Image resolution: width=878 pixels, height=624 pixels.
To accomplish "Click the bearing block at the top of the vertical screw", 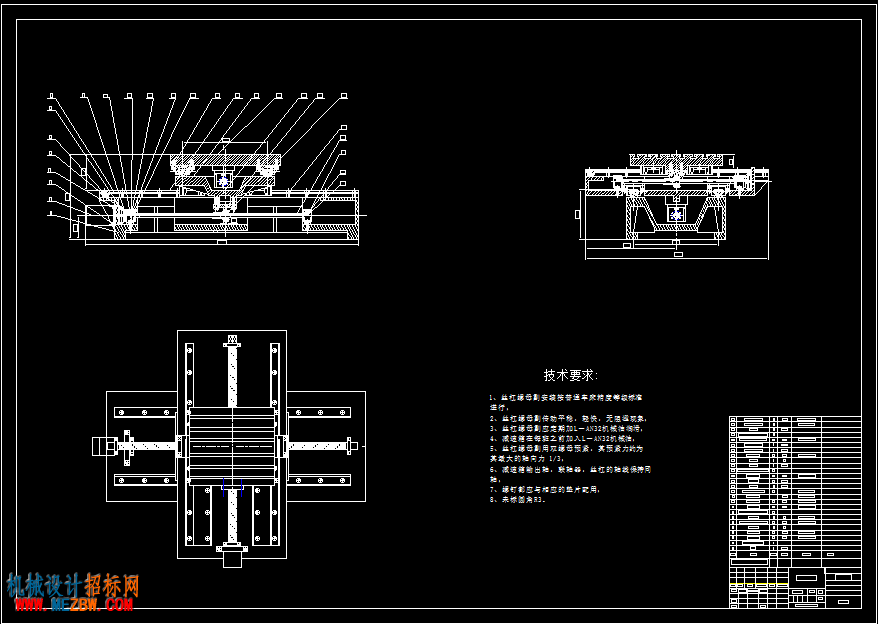I will pyautogui.click(x=232, y=341).
